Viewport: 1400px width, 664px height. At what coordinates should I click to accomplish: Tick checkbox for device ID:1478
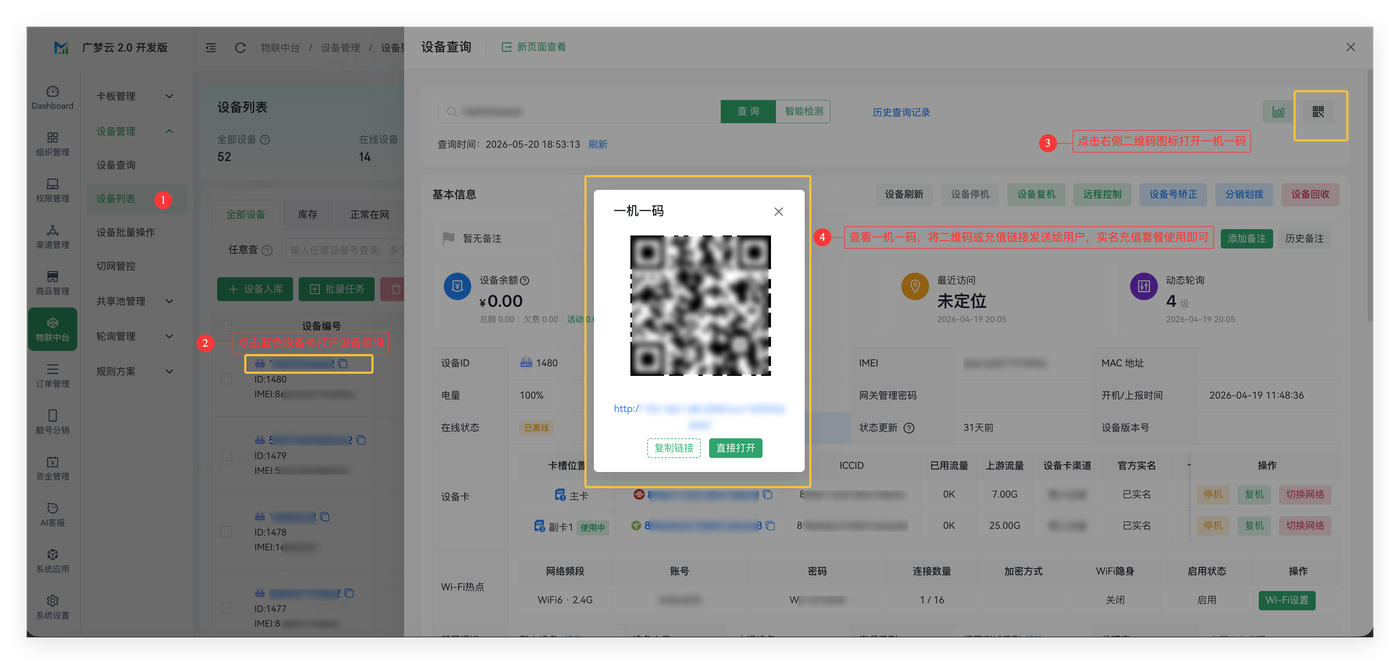[x=226, y=532]
